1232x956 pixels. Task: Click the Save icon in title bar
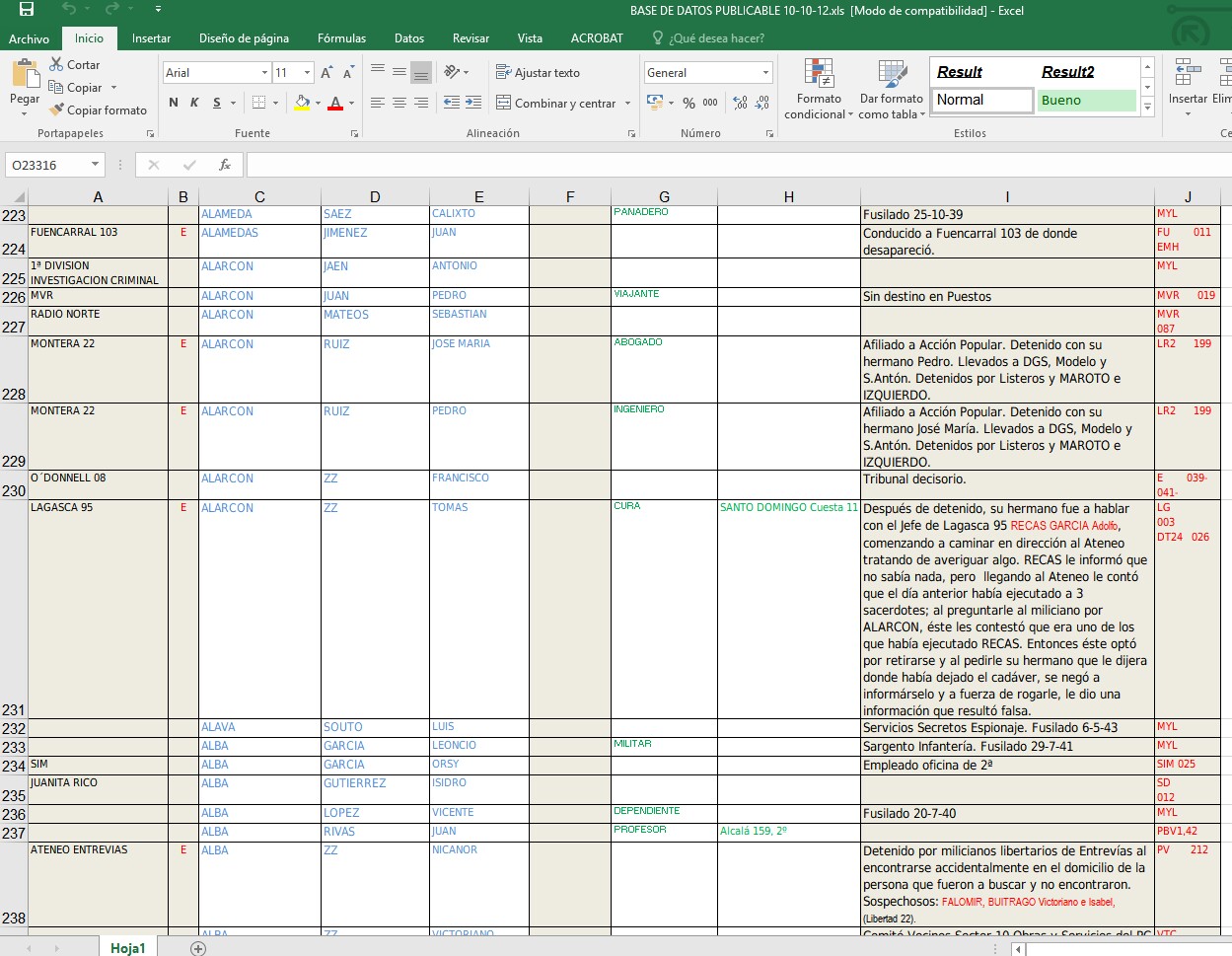pyautogui.click(x=27, y=10)
